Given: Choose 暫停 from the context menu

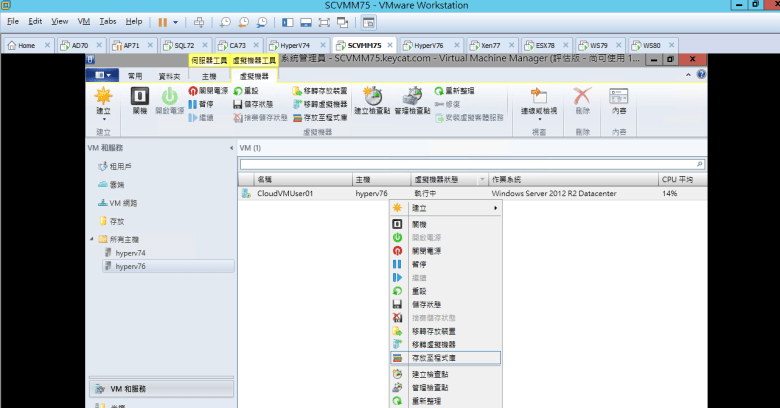Looking at the screenshot, I should pyautogui.click(x=424, y=264).
